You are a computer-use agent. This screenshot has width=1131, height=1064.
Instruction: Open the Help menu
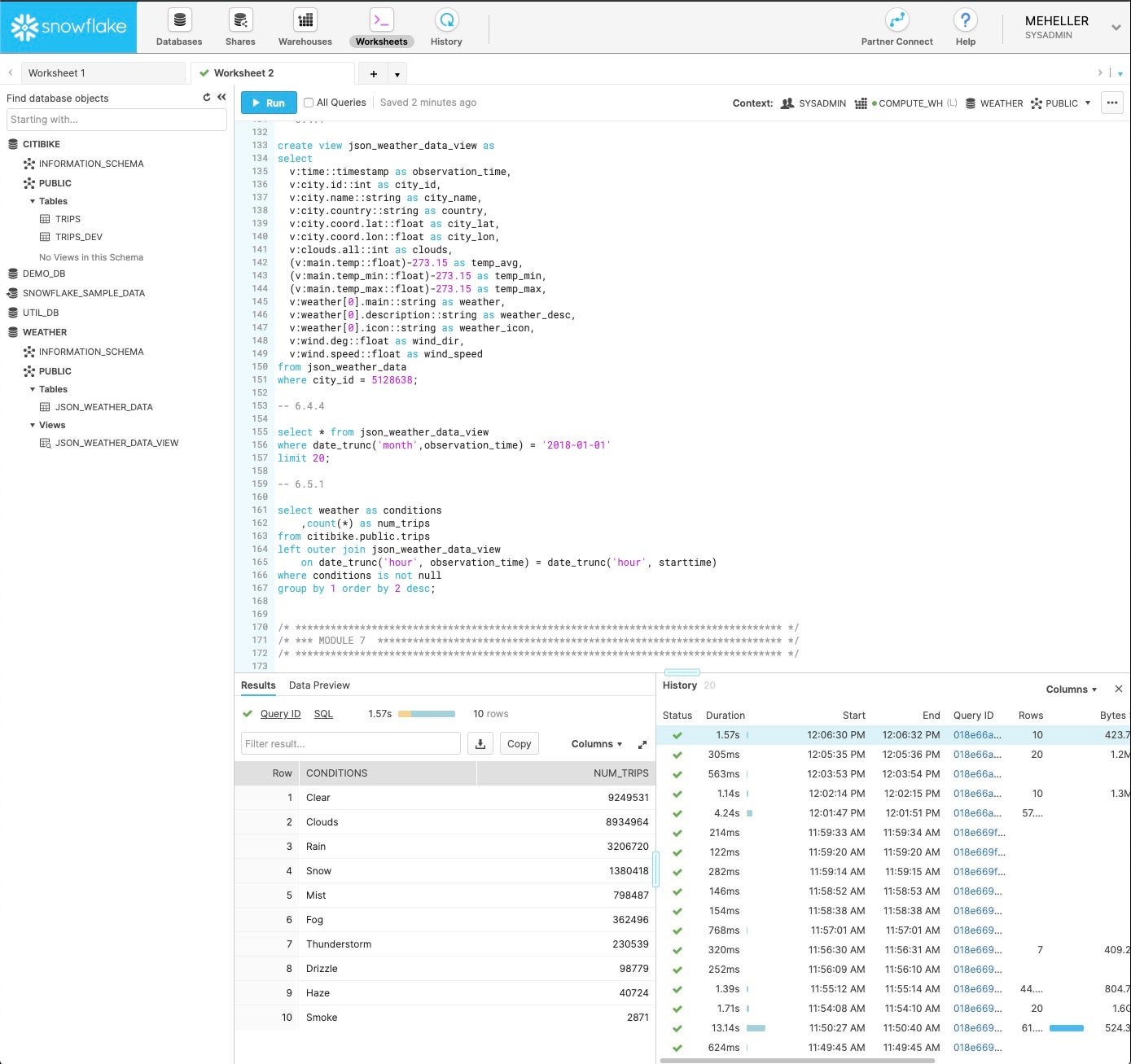click(x=965, y=28)
